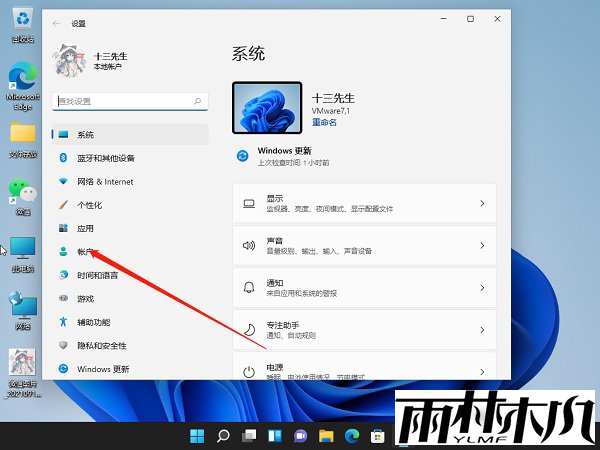Open 帐户 settings in the sidebar
The image size is (600, 450).
click(130, 252)
